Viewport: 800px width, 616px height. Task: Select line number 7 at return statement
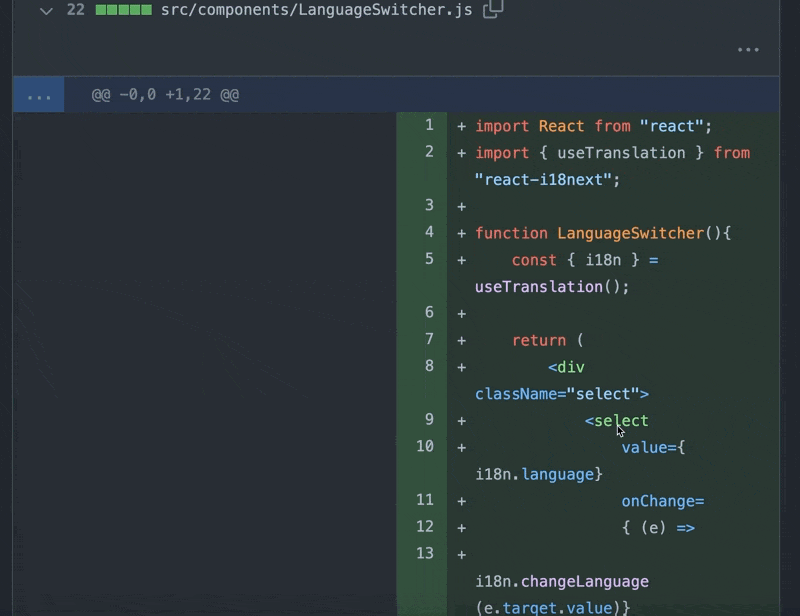click(x=429, y=339)
